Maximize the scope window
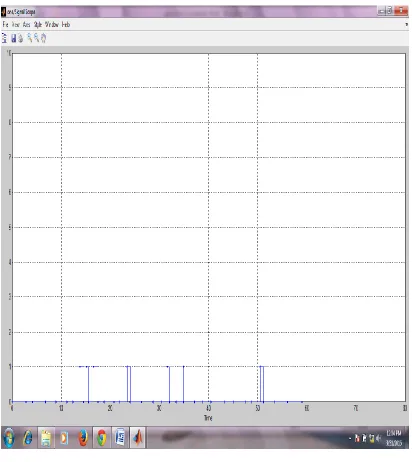 click(389, 11)
